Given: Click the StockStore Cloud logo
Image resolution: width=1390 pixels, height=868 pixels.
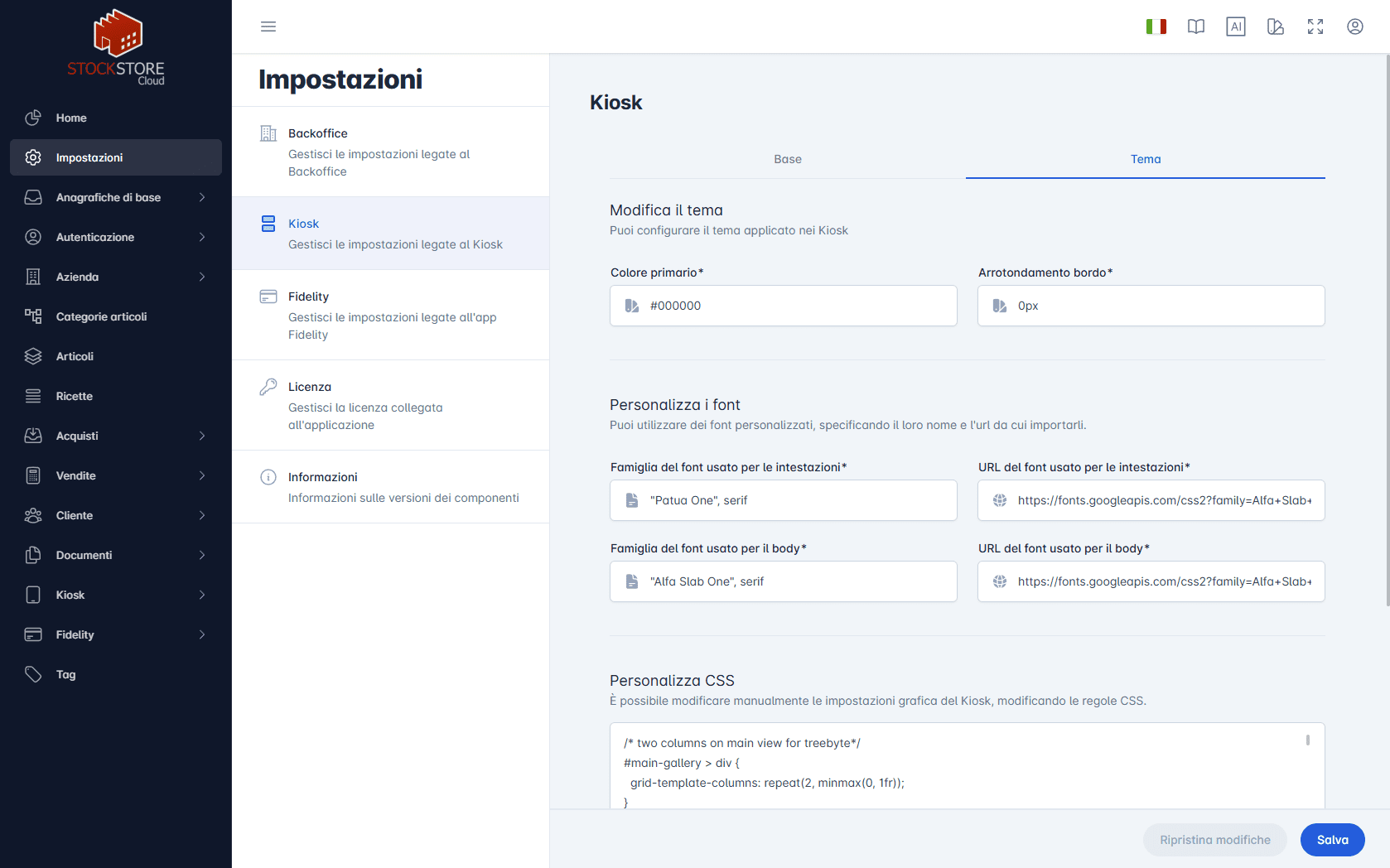Looking at the screenshot, I should [116, 48].
